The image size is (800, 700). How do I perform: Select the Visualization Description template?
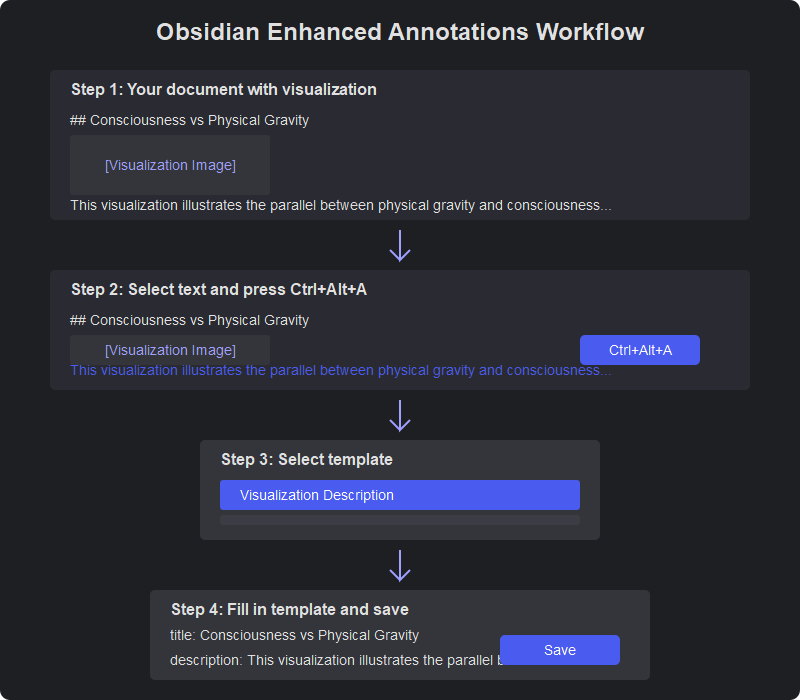tap(400, 495)
